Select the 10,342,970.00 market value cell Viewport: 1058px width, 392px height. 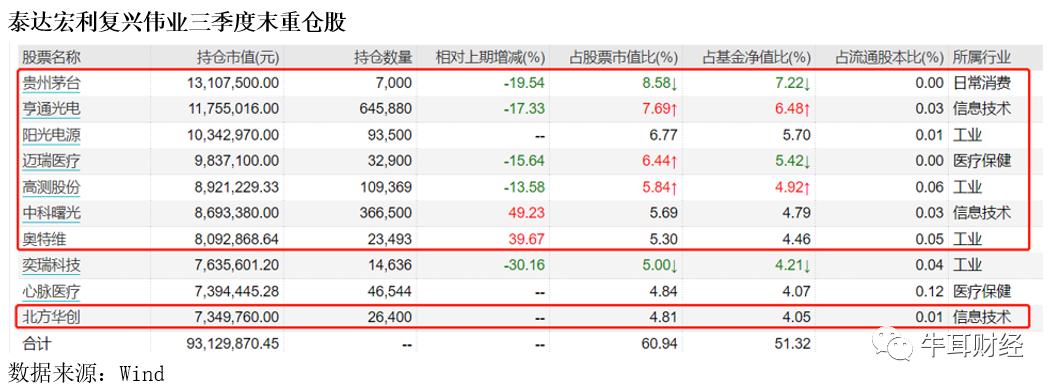233,135
